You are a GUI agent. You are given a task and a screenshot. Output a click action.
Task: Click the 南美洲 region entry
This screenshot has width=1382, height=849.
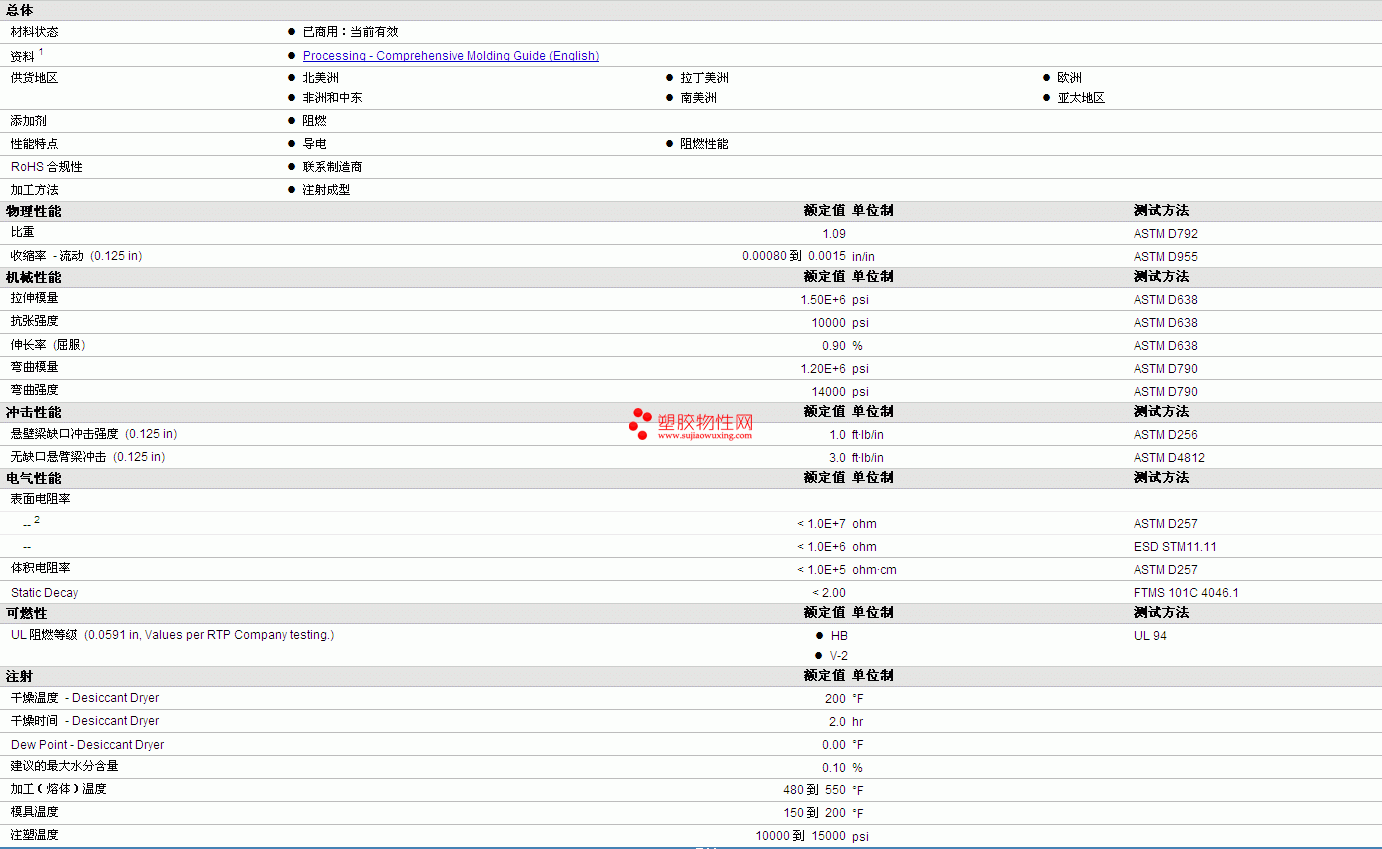(699, 98)
